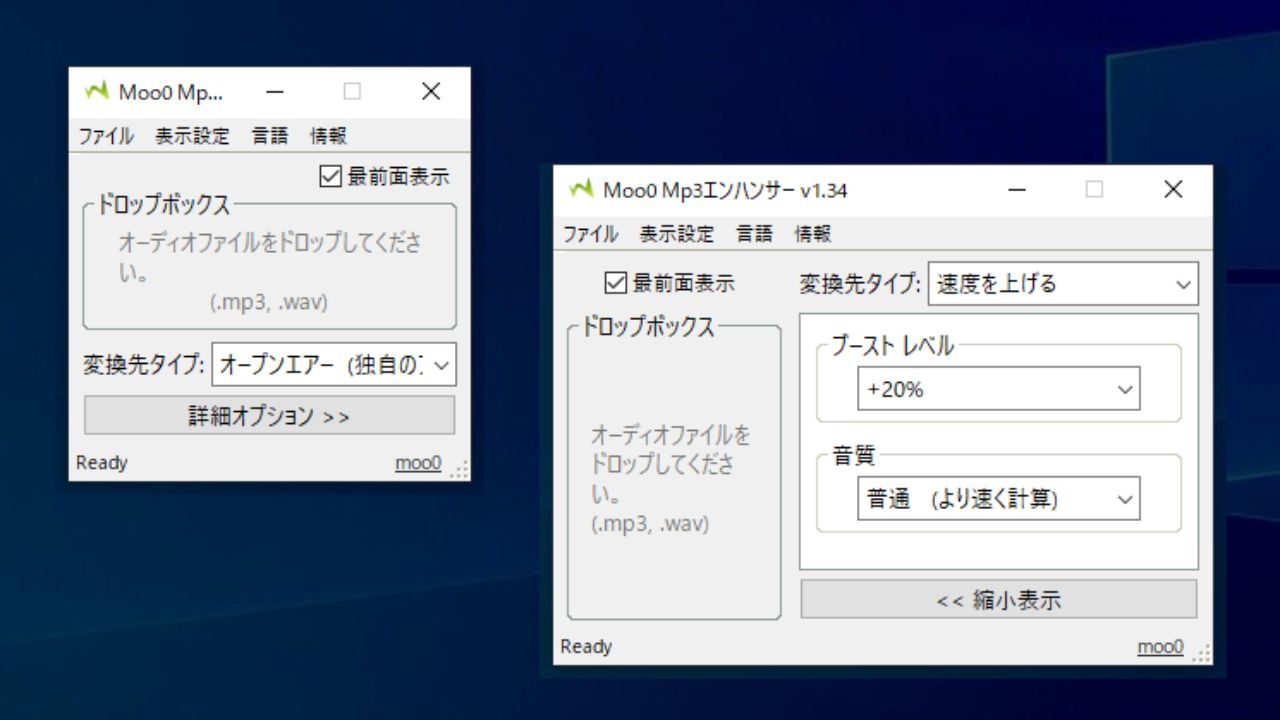Open 情報 menu in expanded window
1280x720 pixels.
[813, 234]
